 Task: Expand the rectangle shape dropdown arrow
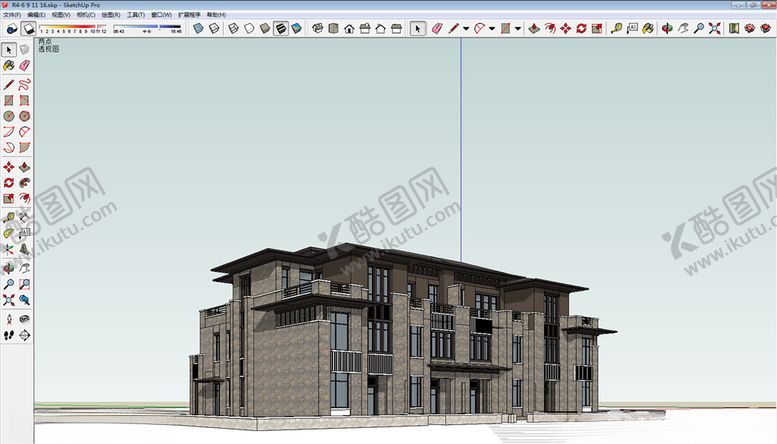[518, 28]
